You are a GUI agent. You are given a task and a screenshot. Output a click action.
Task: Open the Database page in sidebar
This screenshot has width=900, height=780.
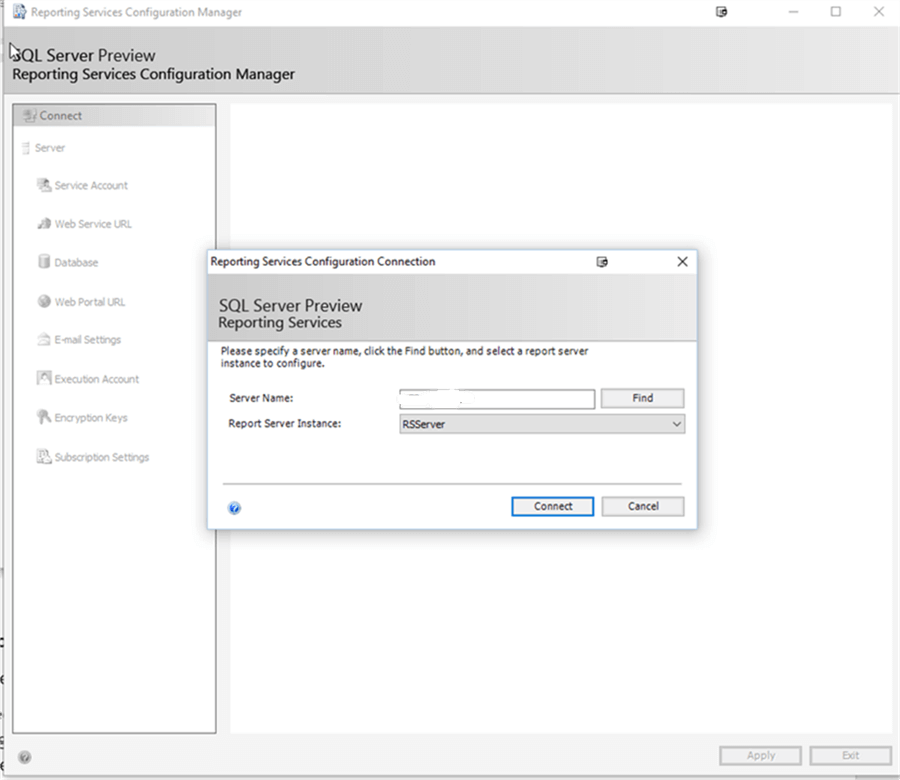coord(76,262)
